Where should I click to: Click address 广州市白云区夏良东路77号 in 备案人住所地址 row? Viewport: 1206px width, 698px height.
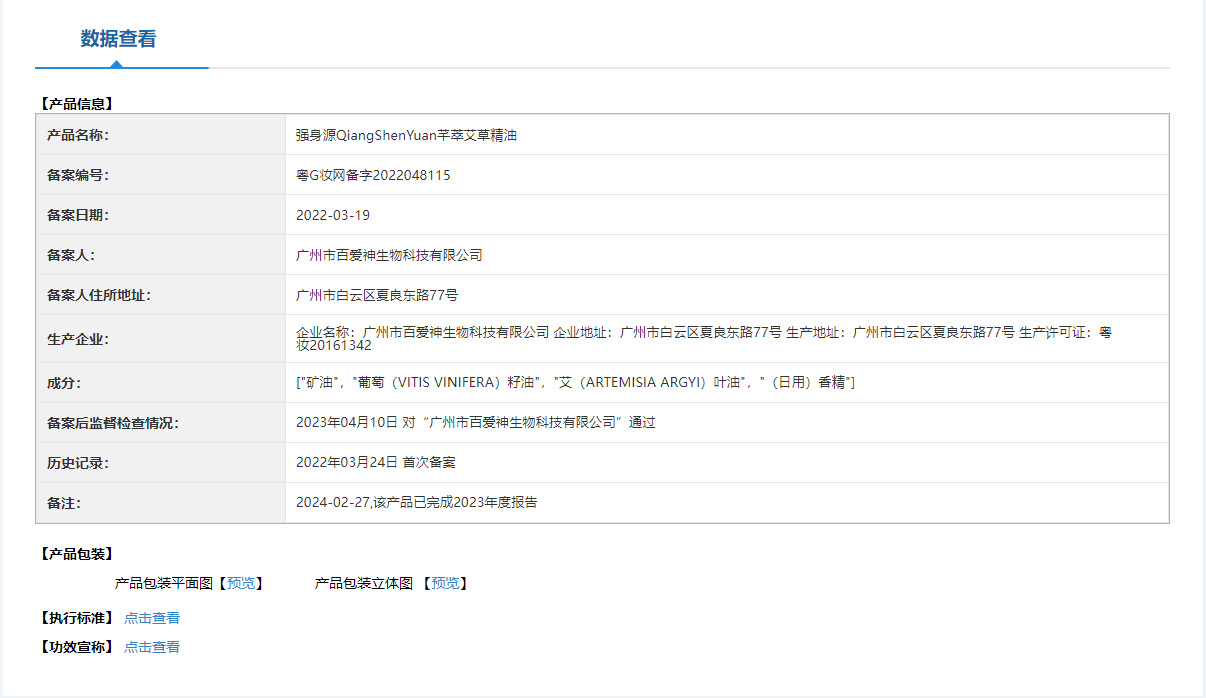[377, 295]
